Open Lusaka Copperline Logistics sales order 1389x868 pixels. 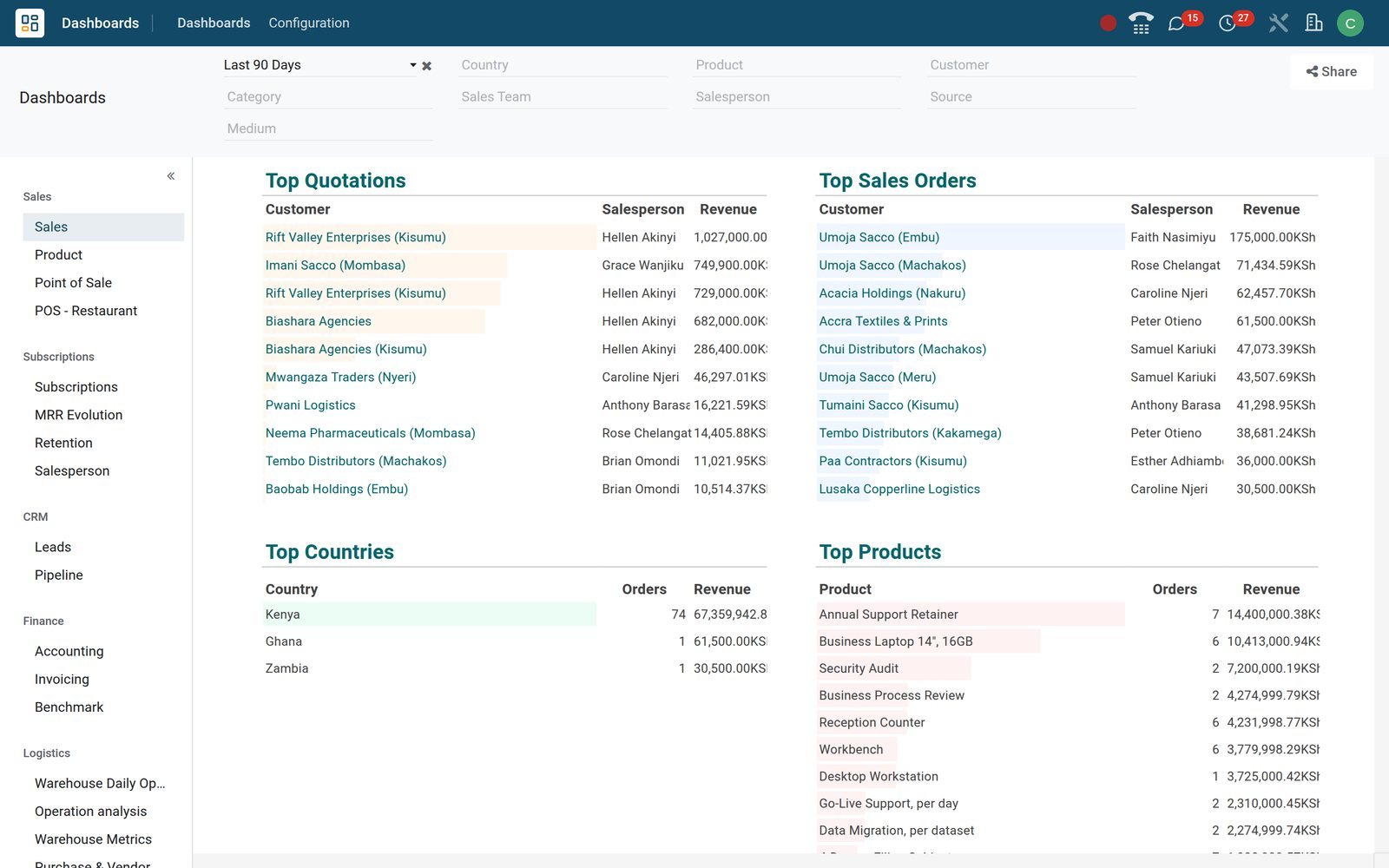pyautogui.click(x=899, y=489)
